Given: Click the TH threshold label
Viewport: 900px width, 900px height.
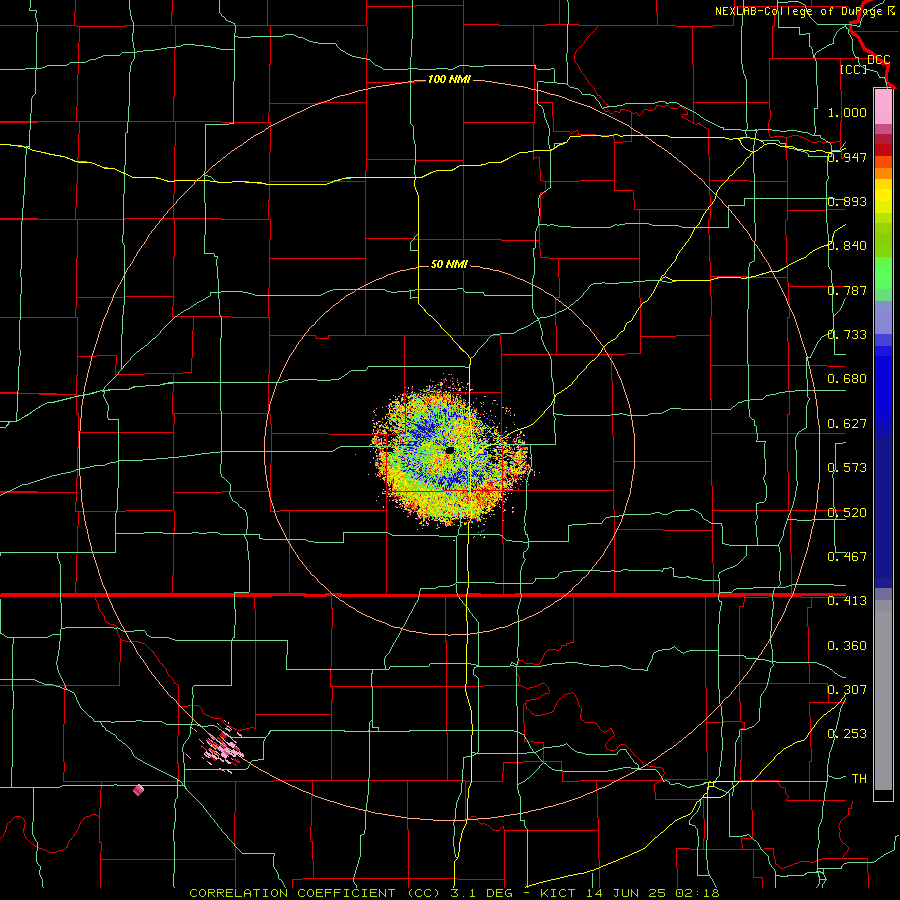Looking at the screenshot, I should [859, 779].
